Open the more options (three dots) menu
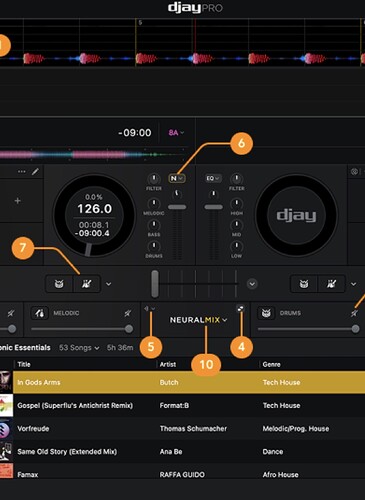This screenshot has height=500, width=365. tap(22, 172)
